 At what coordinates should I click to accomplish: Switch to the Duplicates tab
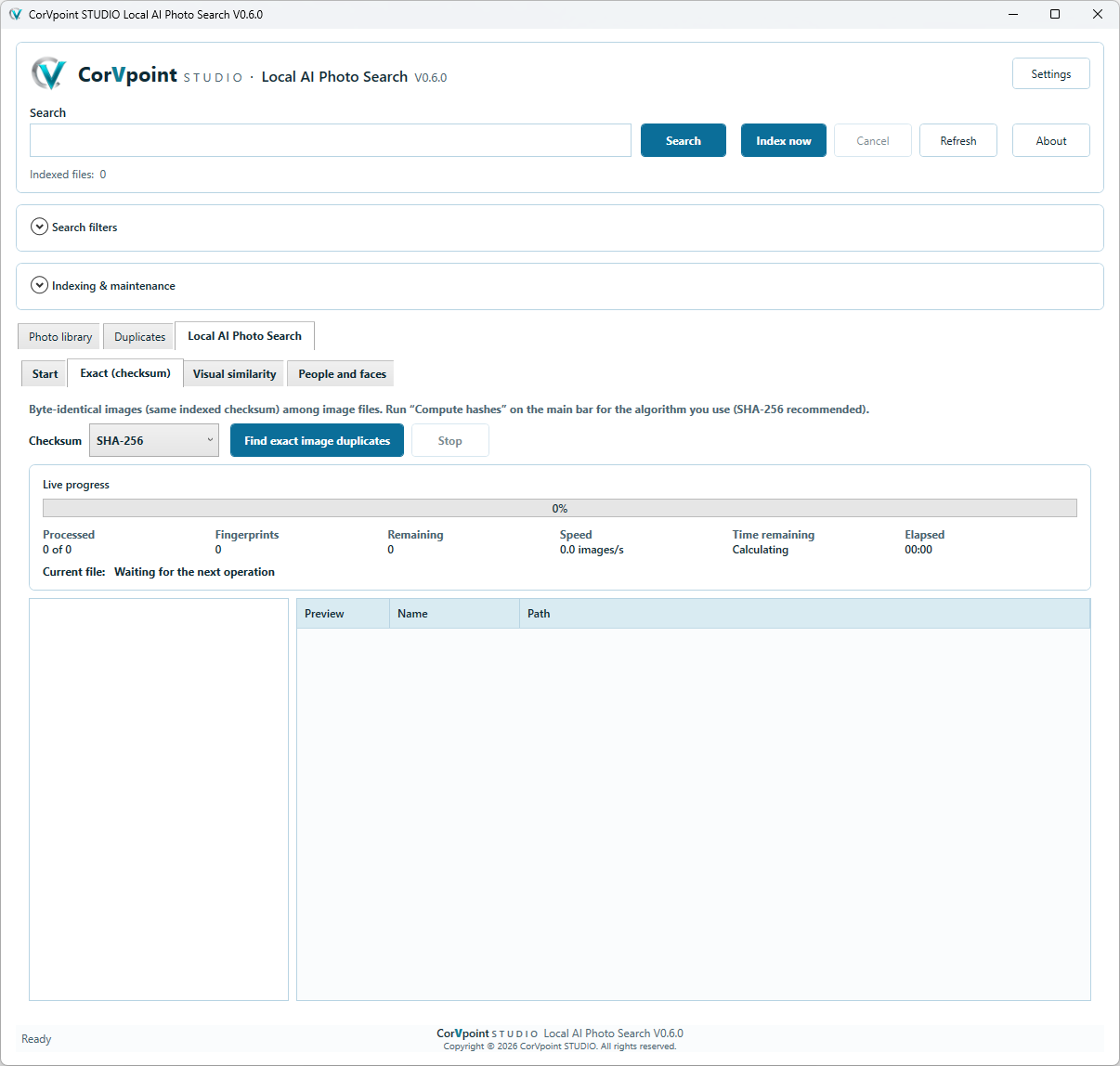click(139, 336)
